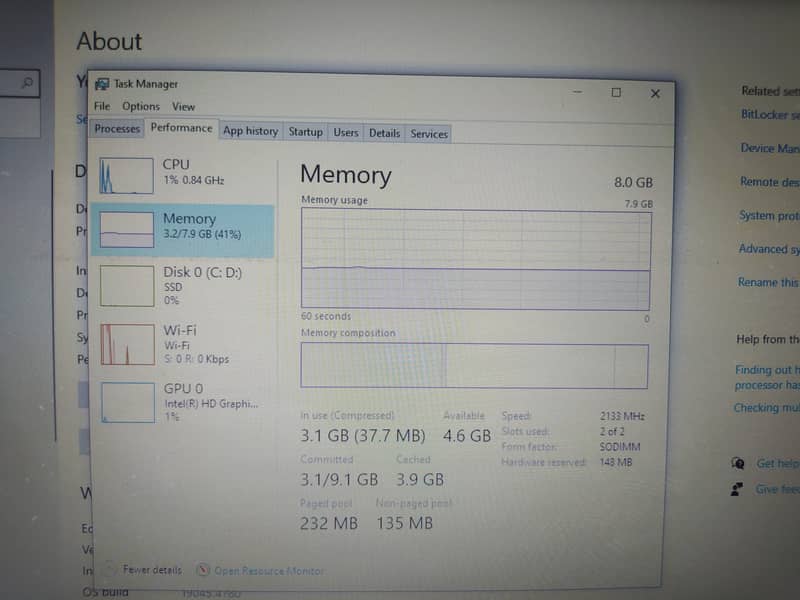Click the 3.1/9.1 GB committed value
This screenshot has height=600, width=800.
point(339,479)
